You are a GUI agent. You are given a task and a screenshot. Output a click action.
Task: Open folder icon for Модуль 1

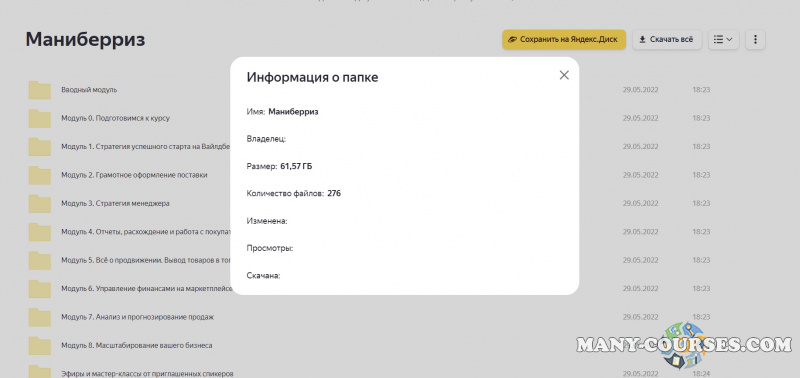pos(40,146)
